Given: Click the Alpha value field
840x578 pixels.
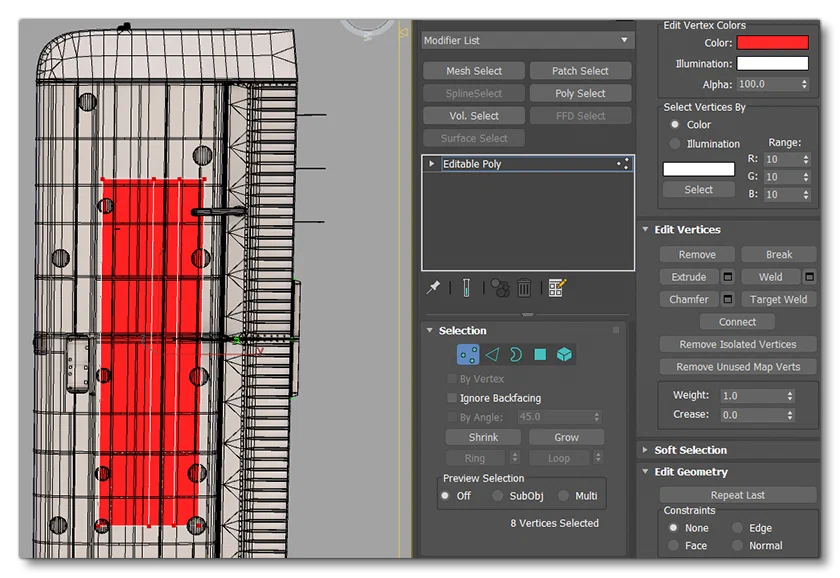Looking at the screenshot, I should (768, 84).
